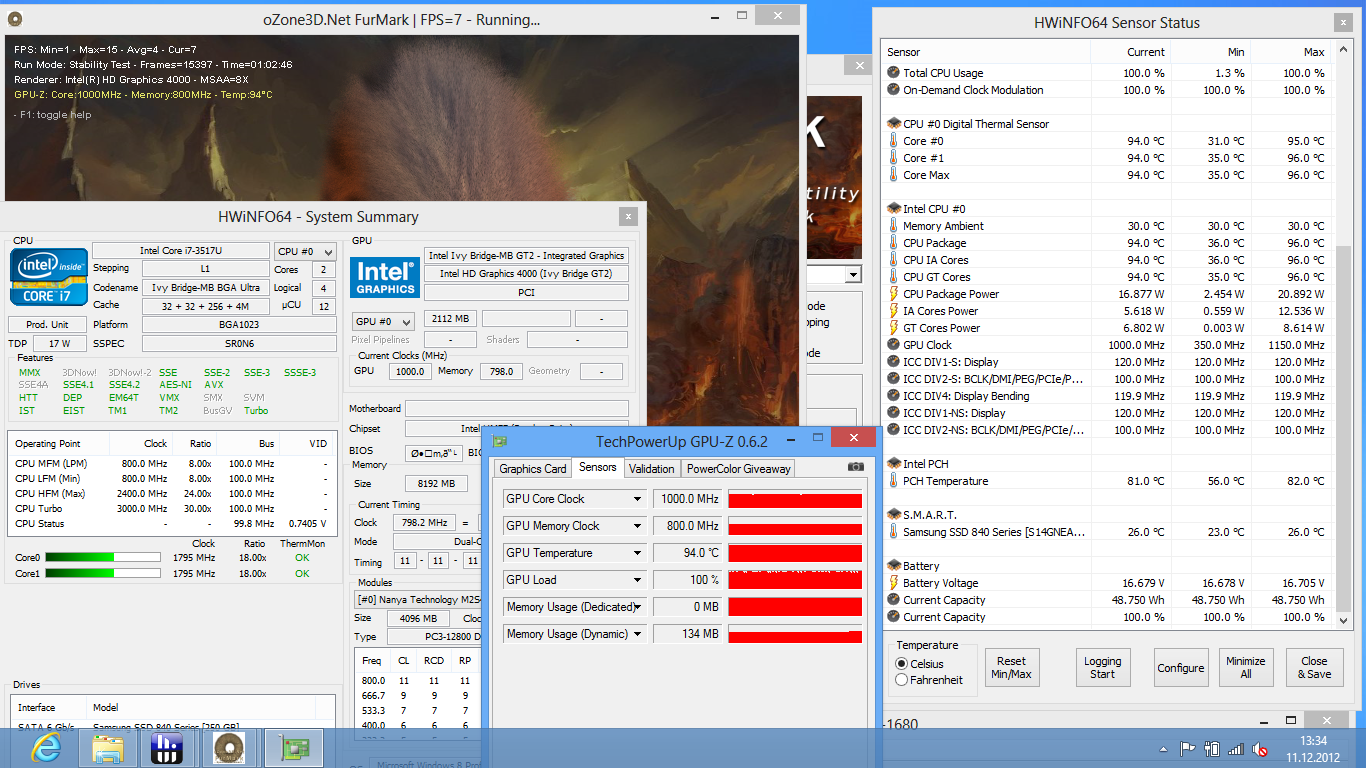
Task: Select the CPU Turbo operating point row
Action: (172, 509)
